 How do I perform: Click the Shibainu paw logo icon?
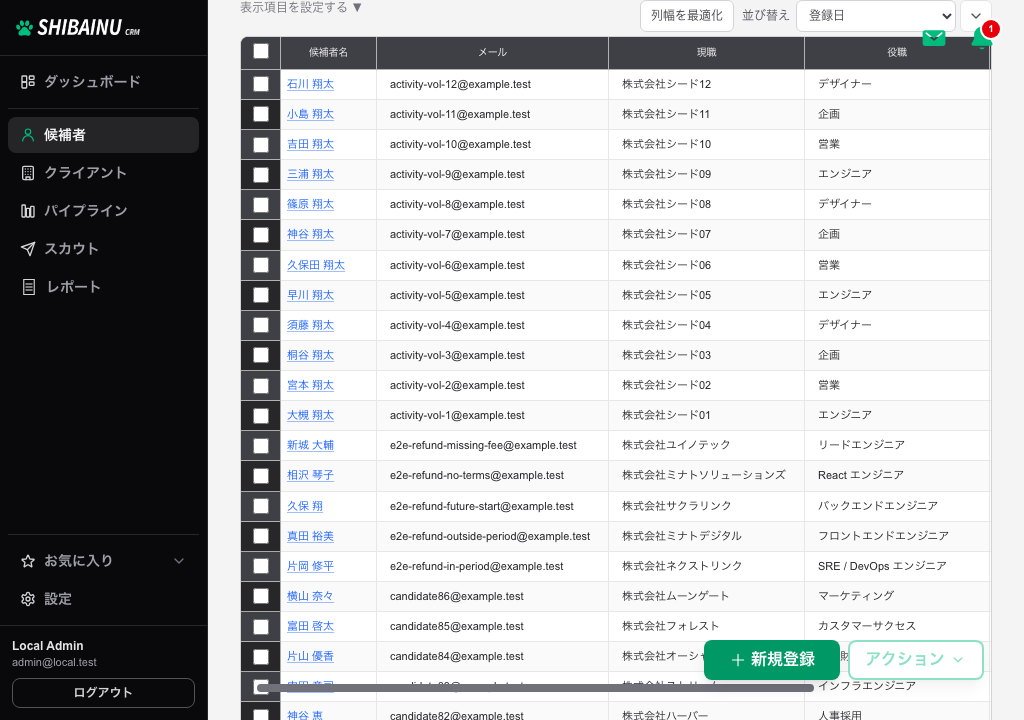[24, 28]
